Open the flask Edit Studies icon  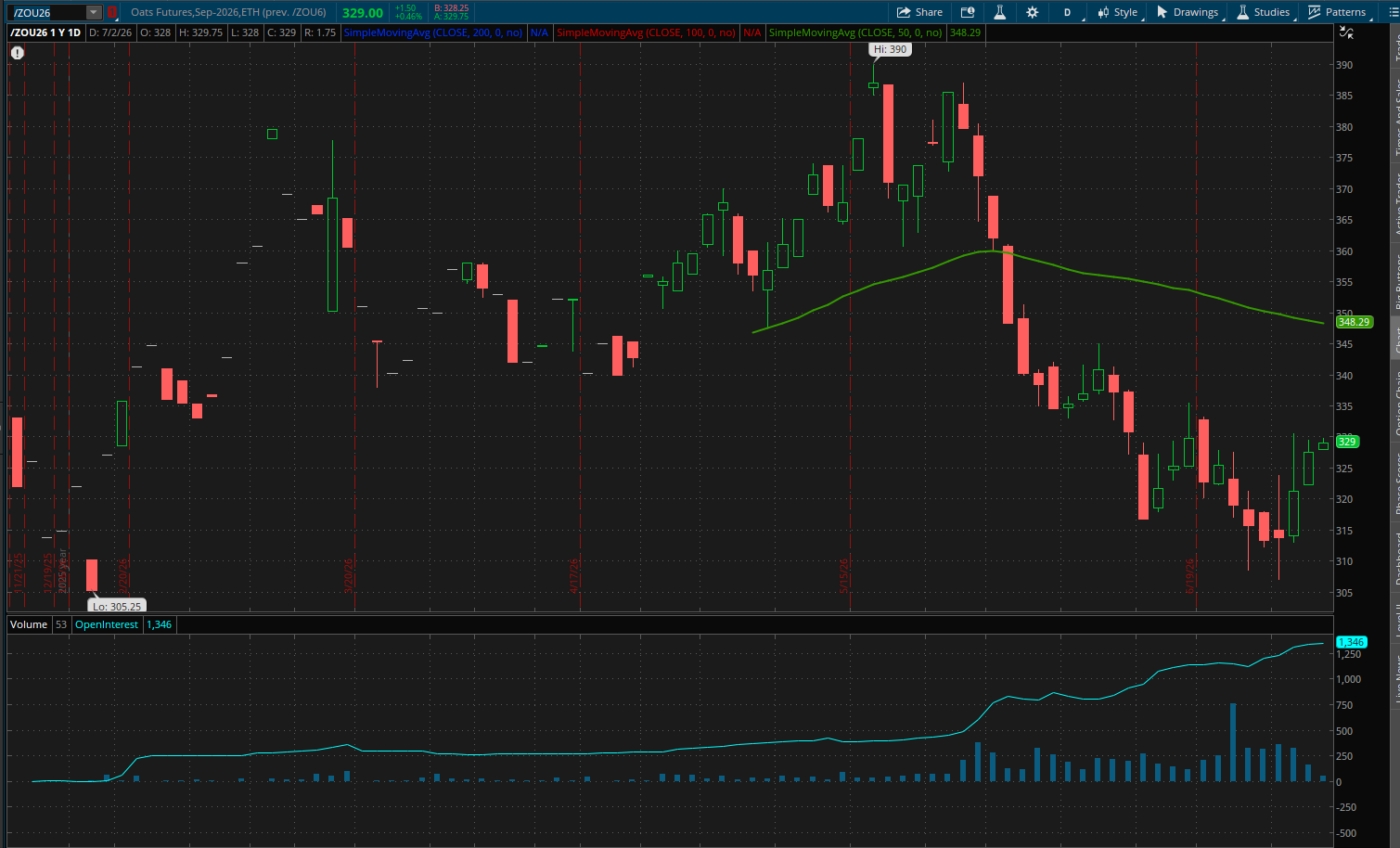pyautogui.click(x=1000, y=12)
